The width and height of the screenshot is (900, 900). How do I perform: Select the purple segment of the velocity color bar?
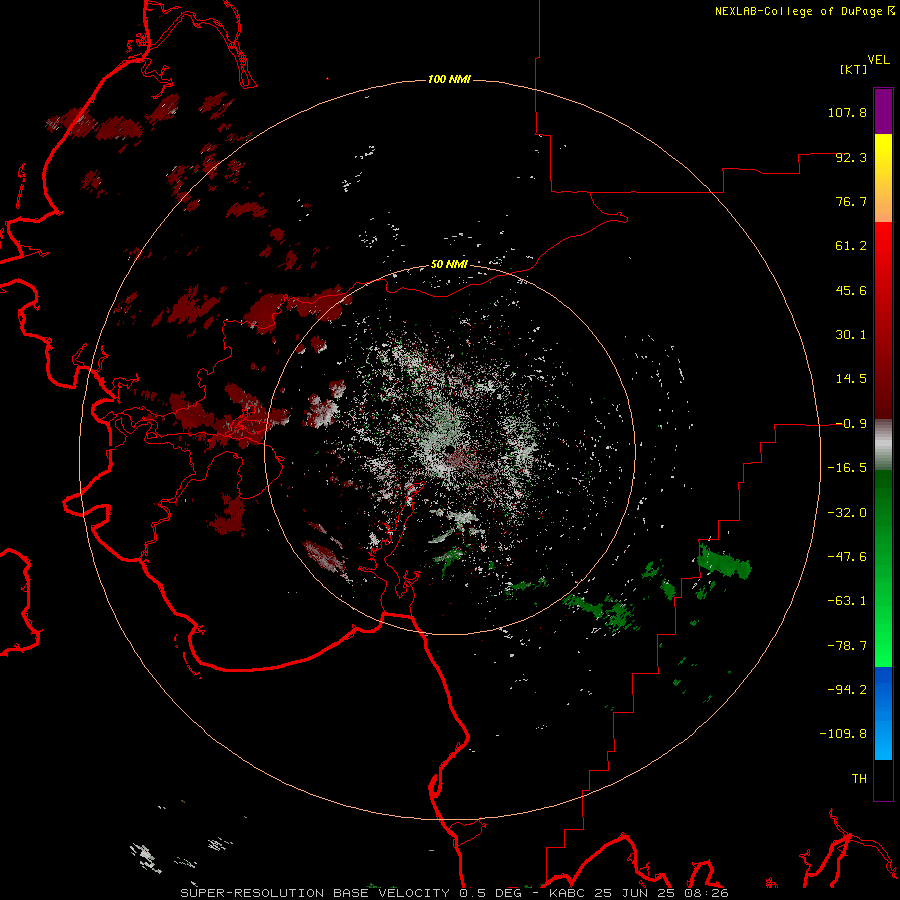click(x=883, y=111)
